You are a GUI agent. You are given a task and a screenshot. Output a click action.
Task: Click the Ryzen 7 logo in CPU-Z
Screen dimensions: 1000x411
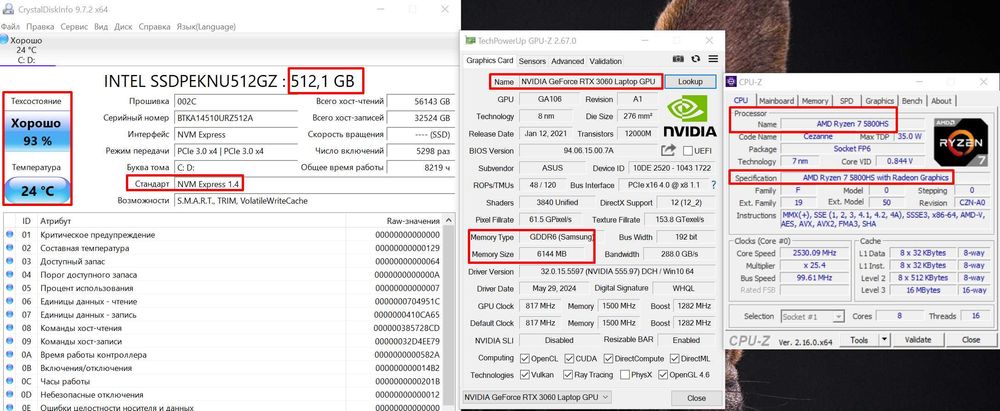960,142
